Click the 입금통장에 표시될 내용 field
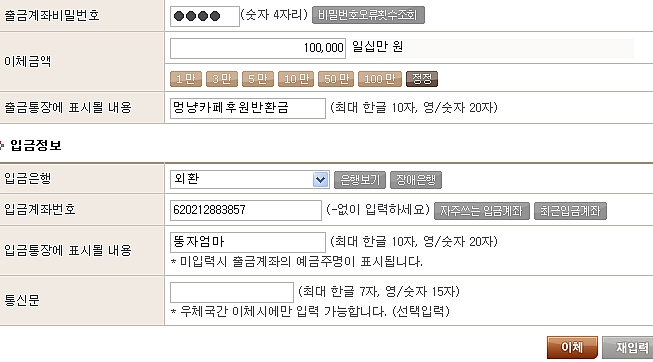653x362 pixels. [x=248, y=242]
